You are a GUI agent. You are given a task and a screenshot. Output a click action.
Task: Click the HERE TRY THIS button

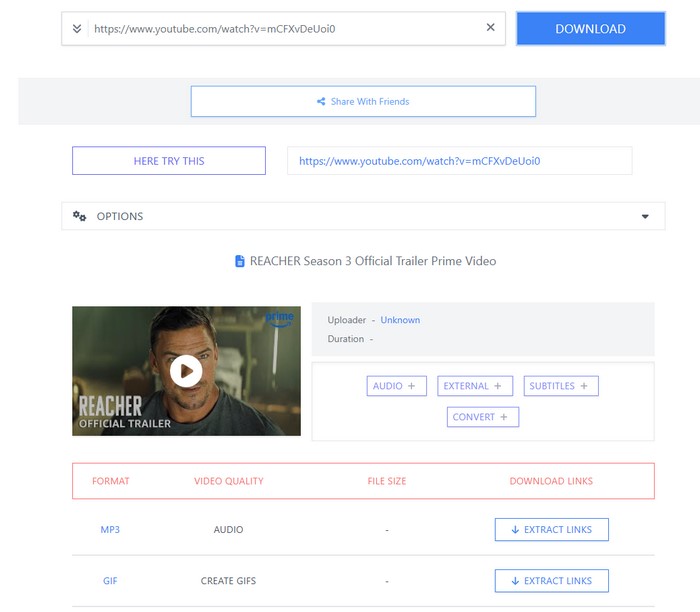[169, 161]
